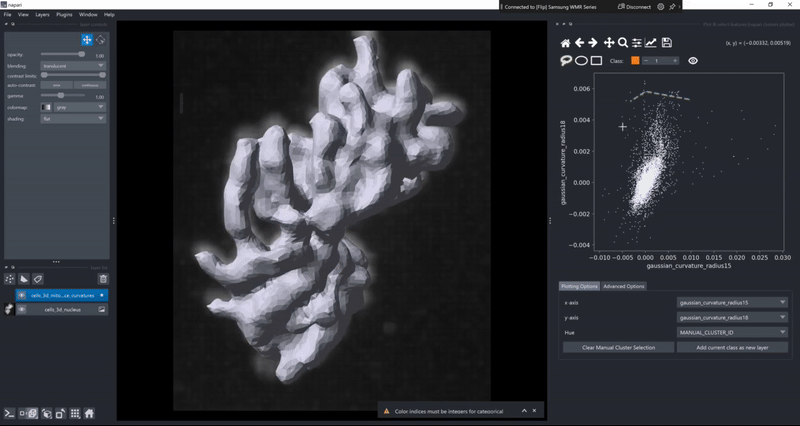The width and height of the screenshot is (800, 426).
Task: Open the View menu
Action: [23, 15]
